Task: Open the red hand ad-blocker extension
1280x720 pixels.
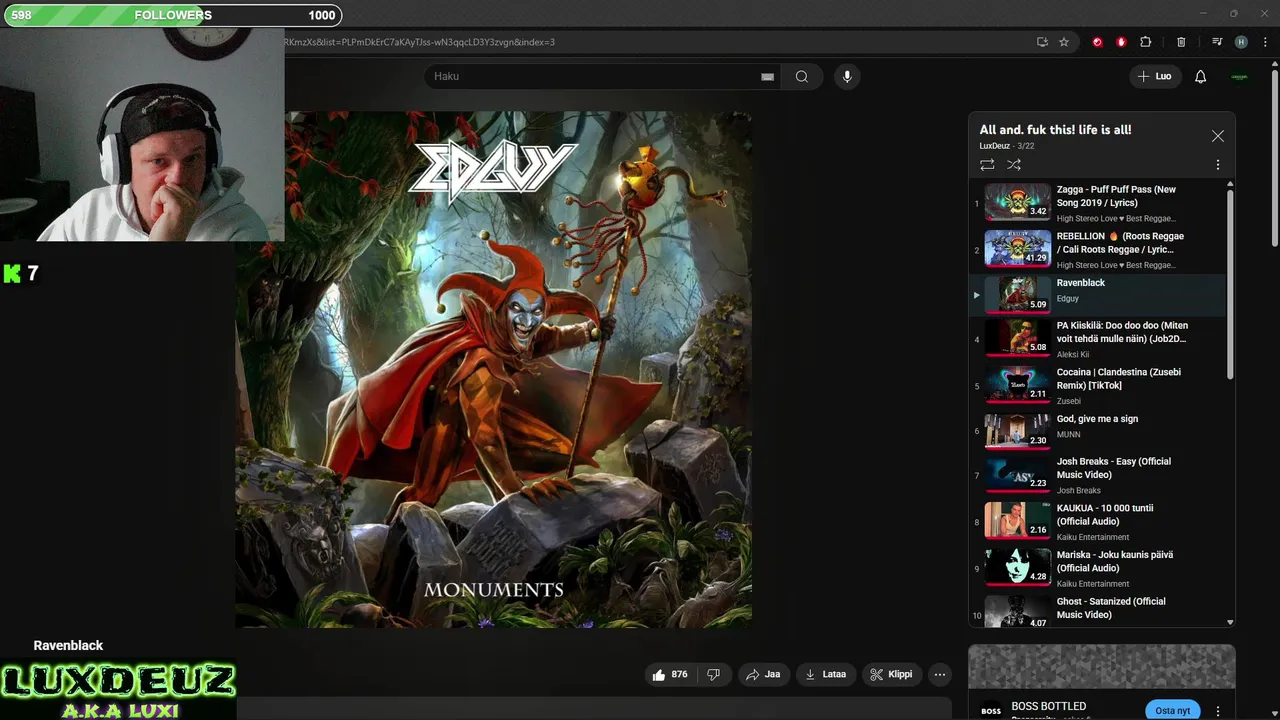Action: (x=1121, y=42)
